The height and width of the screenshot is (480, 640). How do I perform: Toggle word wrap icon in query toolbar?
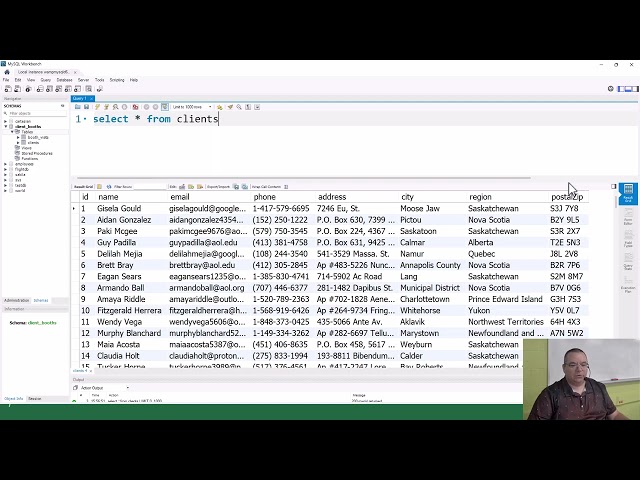click(x=257, y=107)
